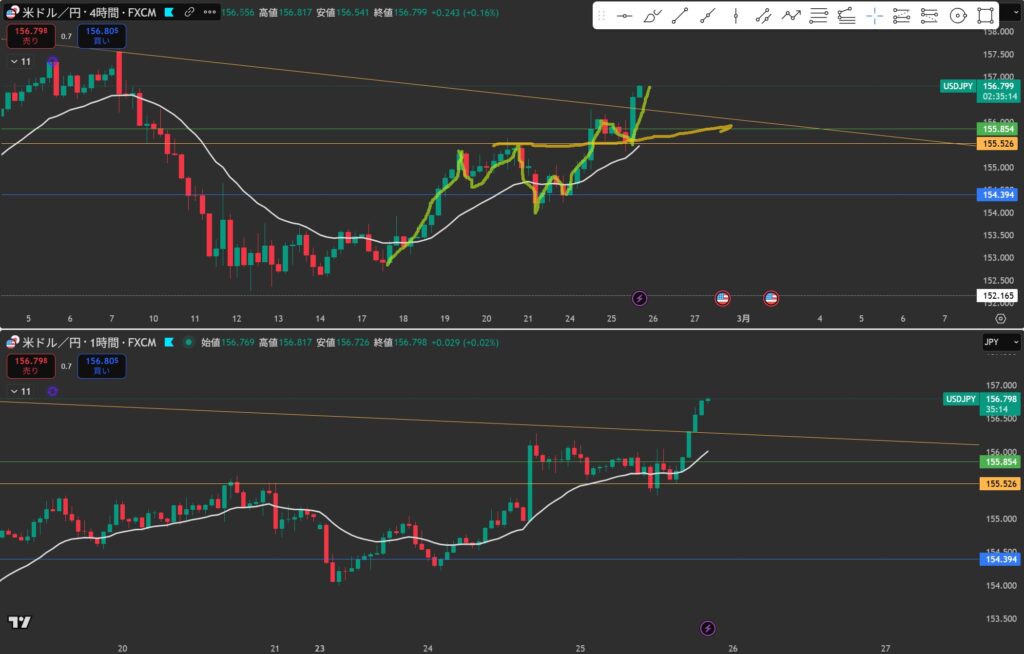
Task: Open the JPY currency dropdown
Action: coord(1003,342)
